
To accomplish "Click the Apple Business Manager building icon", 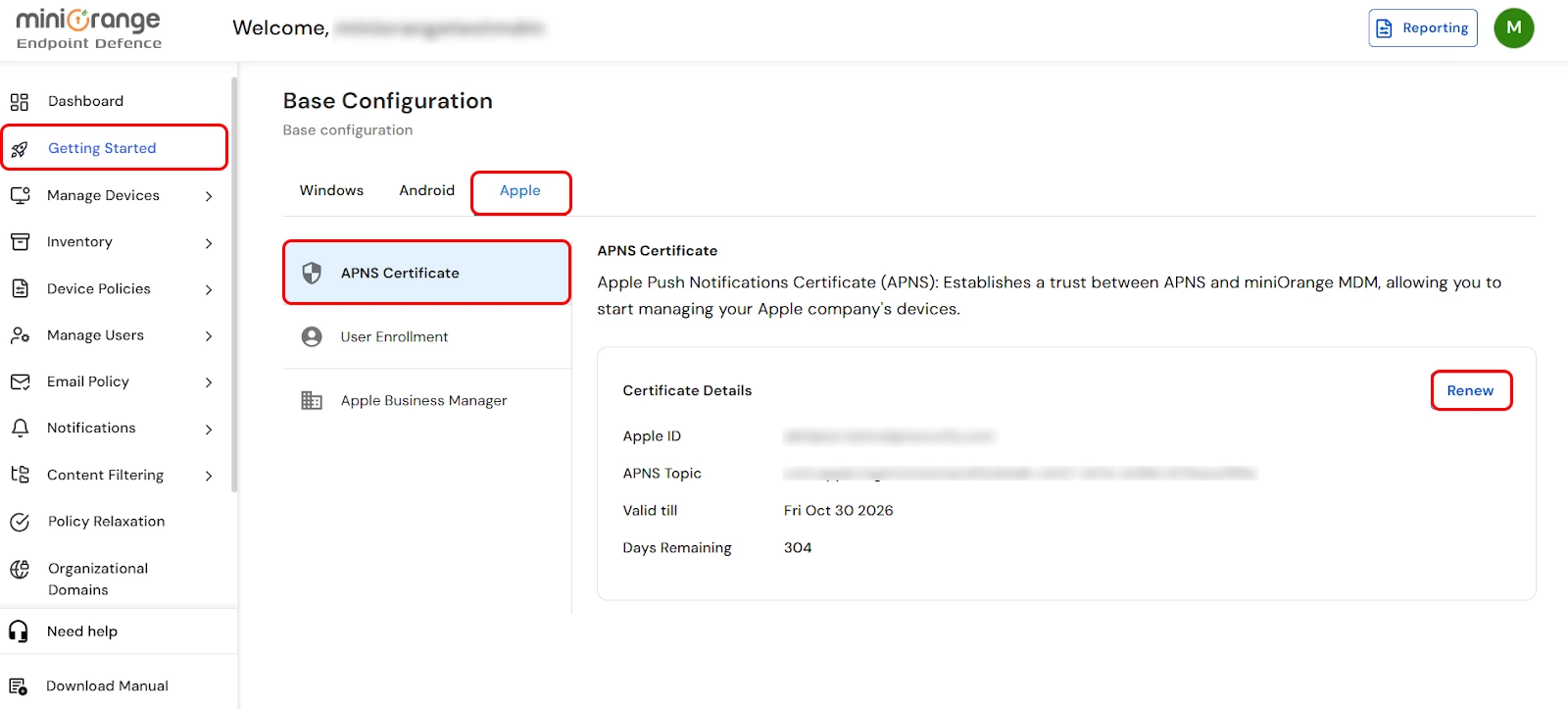I will pyautogui.click(x=312, y=400).
